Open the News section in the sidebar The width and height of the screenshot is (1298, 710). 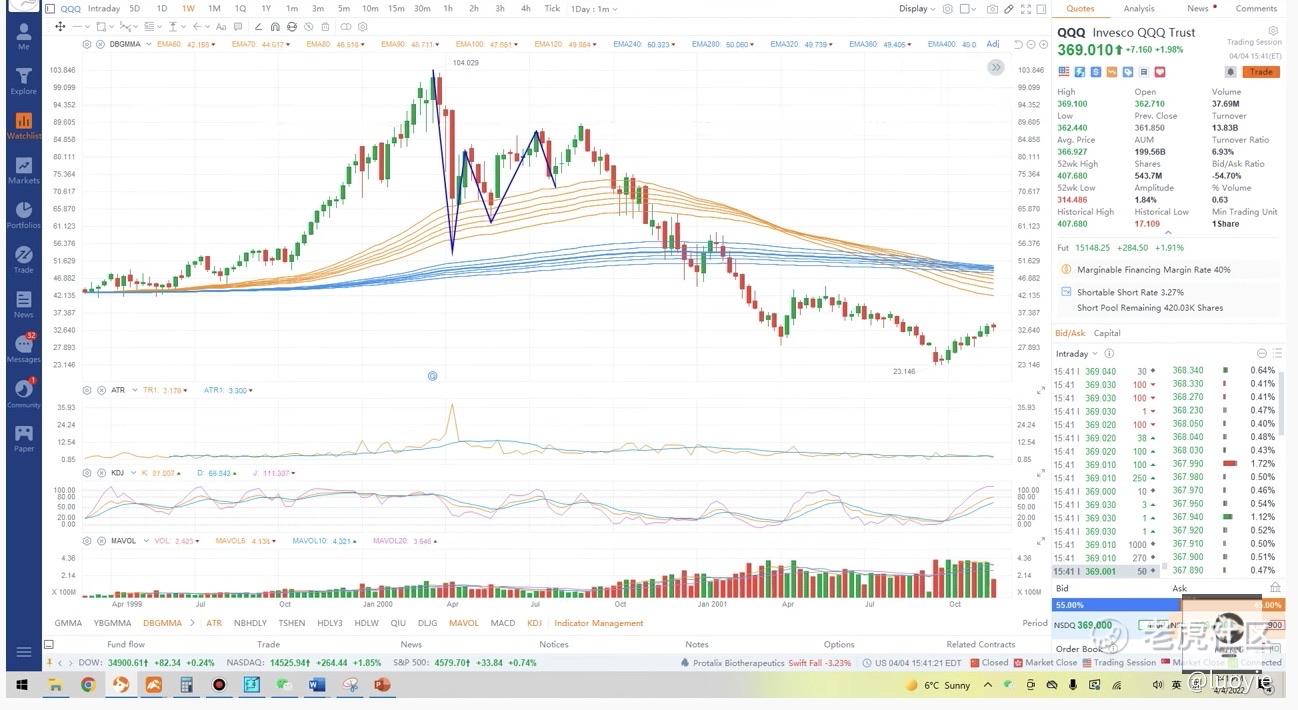23,305
